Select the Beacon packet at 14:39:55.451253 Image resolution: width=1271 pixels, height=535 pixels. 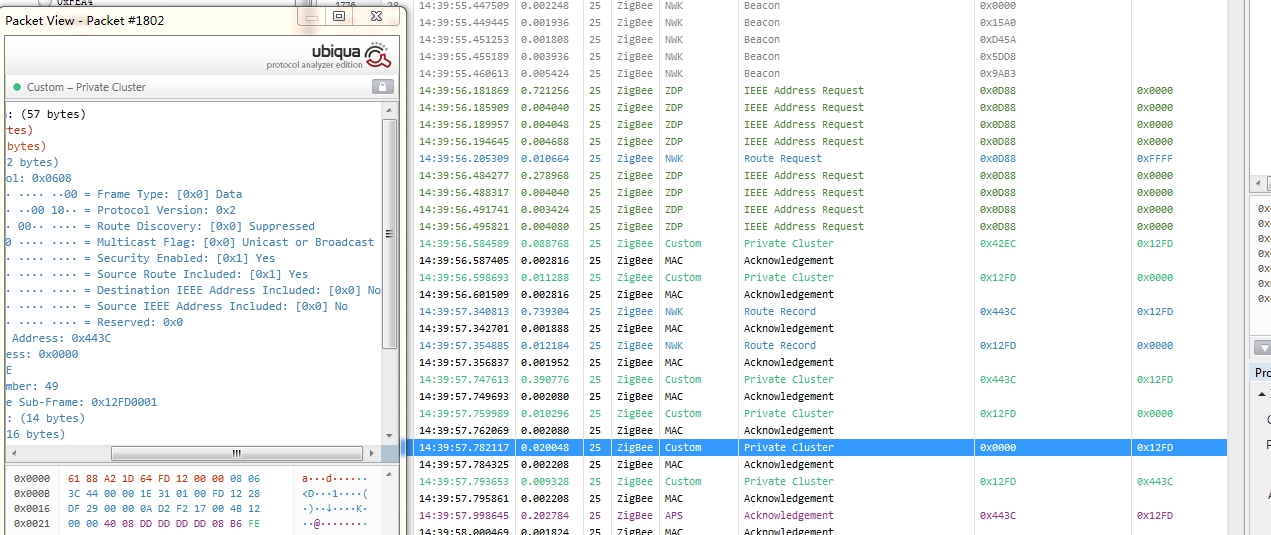pyautogui.click(x=821, y=39)
